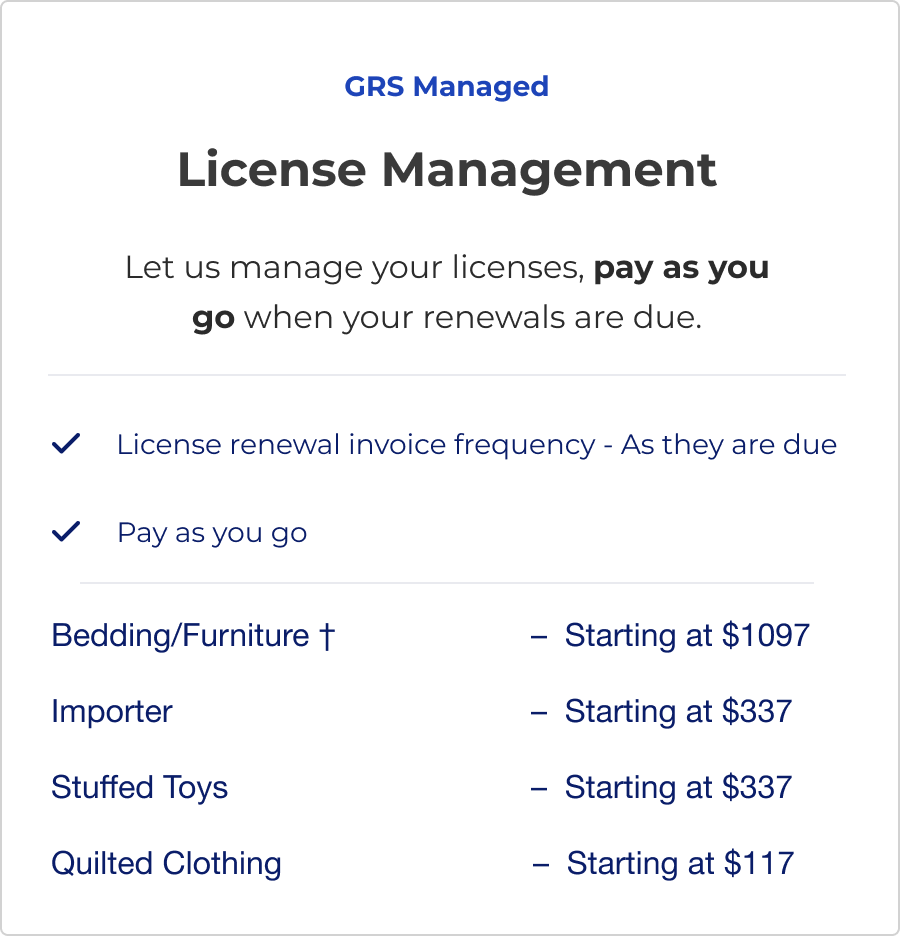Image resolution: width=900 pixels, height=936 pixels.
Task: Select the Stuffed Toys license type
Action: pos(140,788)
